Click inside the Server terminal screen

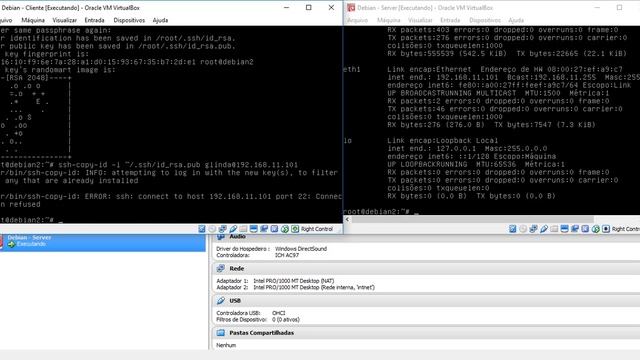492,120
